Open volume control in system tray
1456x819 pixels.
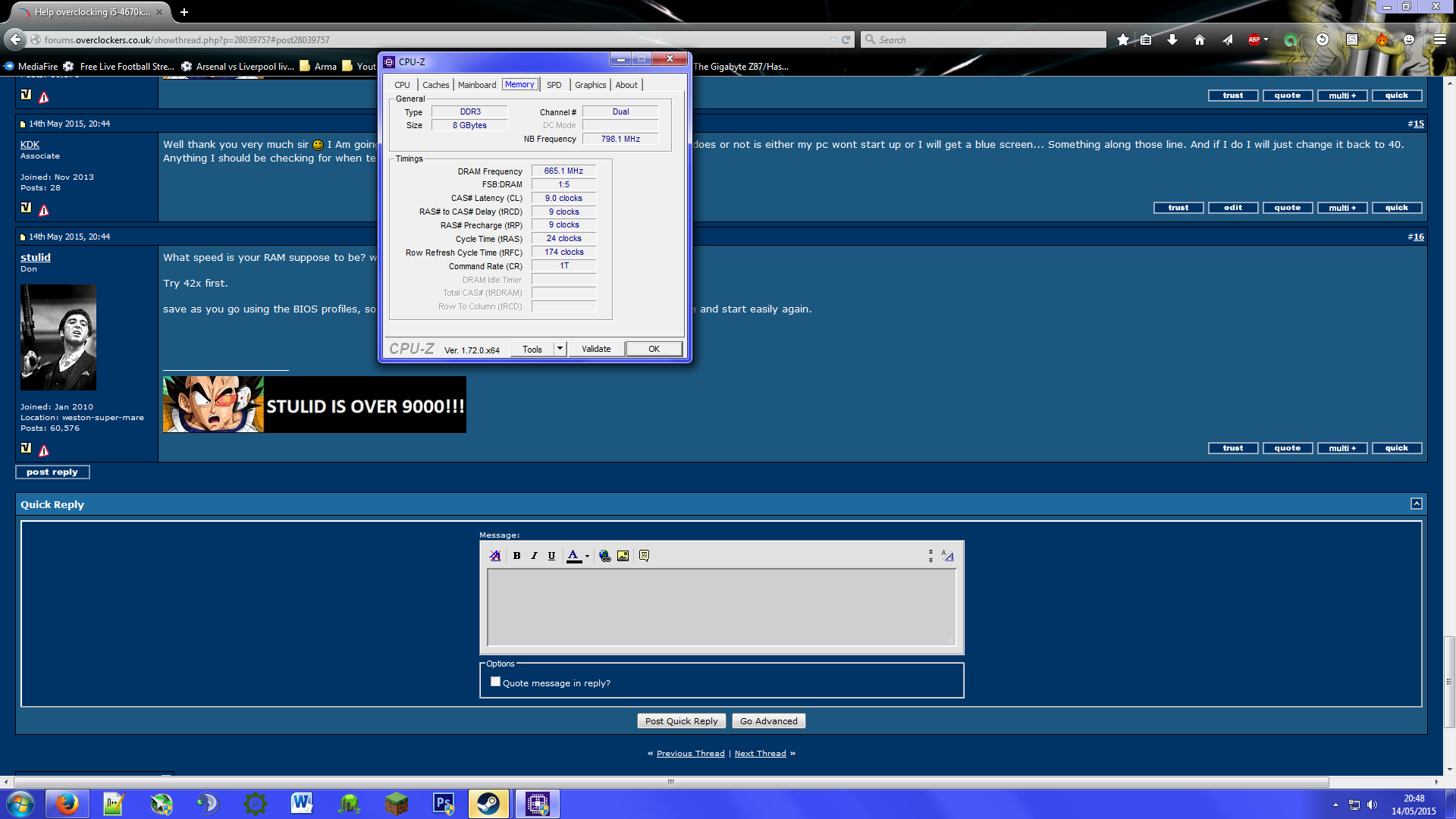coord(1372,805)
